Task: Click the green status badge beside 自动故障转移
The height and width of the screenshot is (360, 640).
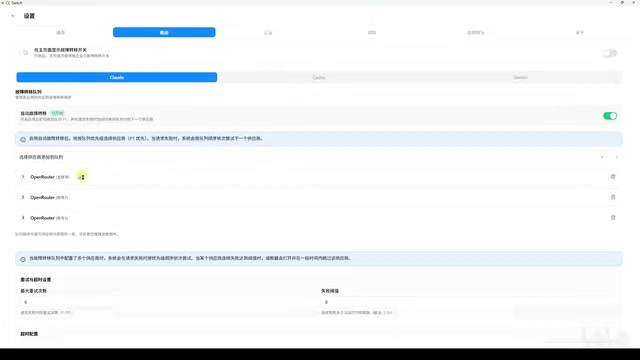Action: (x=57, y=113)
